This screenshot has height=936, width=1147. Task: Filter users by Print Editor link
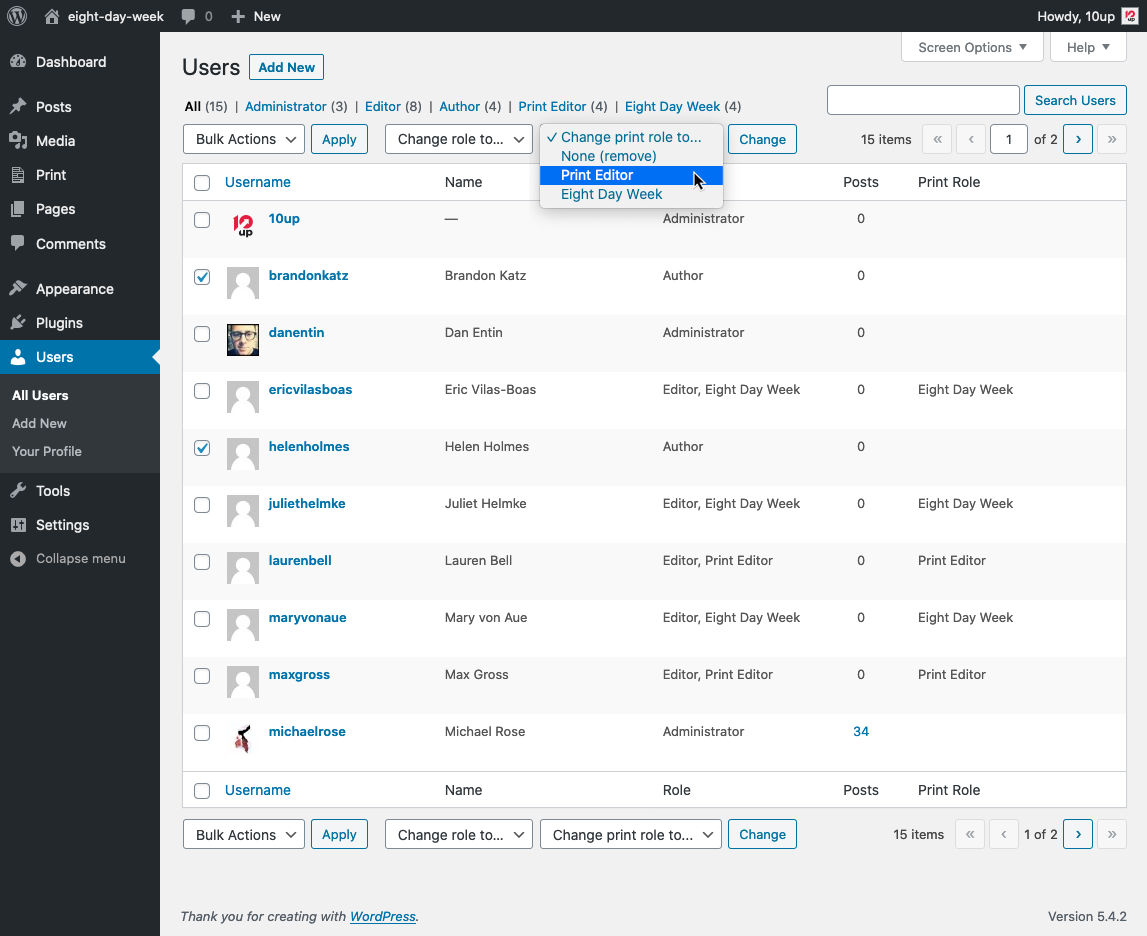552,107
